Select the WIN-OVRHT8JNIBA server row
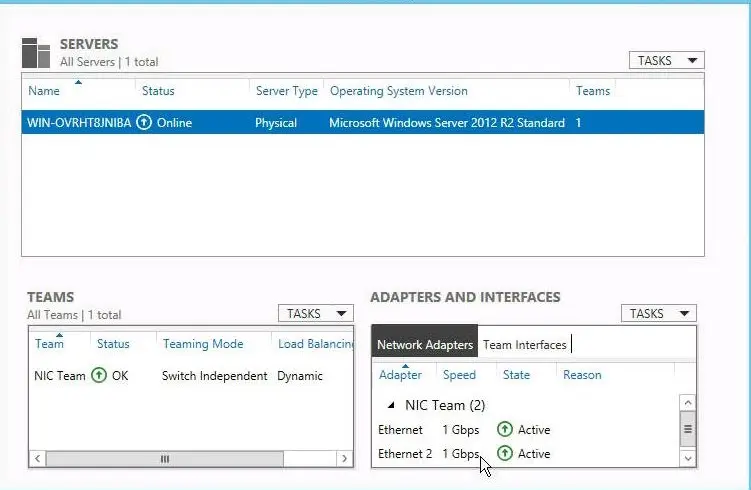The width and height of the screenshot is (751, 490). (363, 123)
